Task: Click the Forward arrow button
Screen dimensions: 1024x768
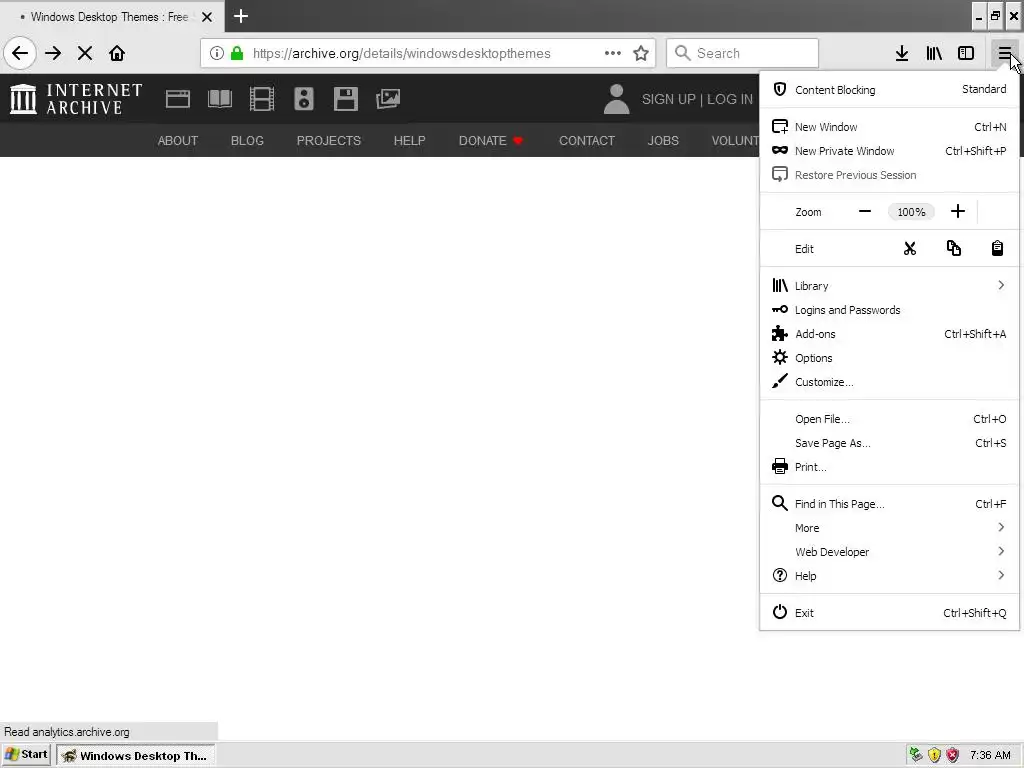Action: click(x=53, y=53)
